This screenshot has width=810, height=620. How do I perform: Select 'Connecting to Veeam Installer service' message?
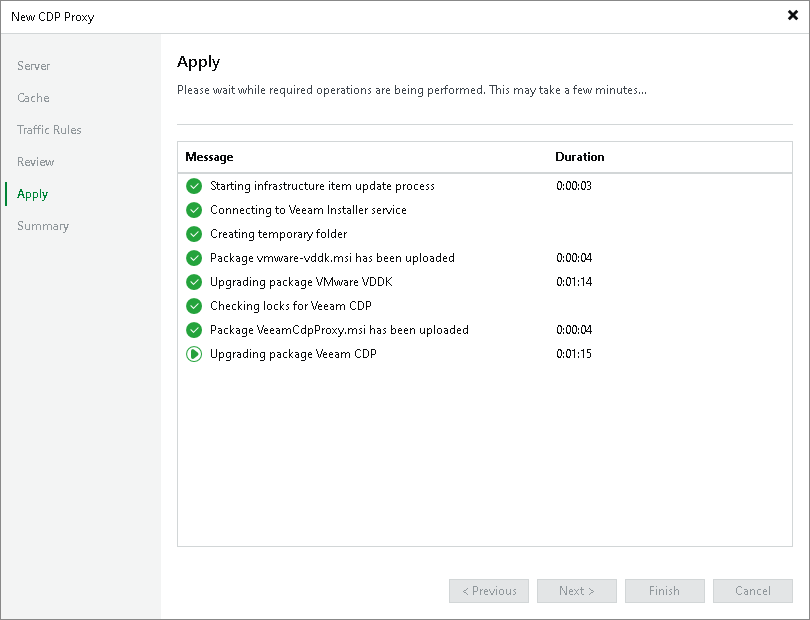(308, 210)
